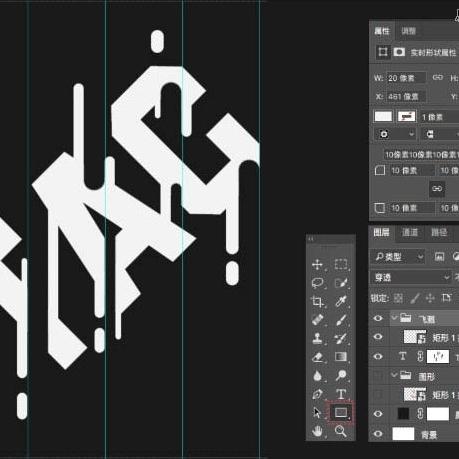The height and width of the screenshot is (459, 459).
Task: Hide the text layer
Action: (x=378, y=356)
